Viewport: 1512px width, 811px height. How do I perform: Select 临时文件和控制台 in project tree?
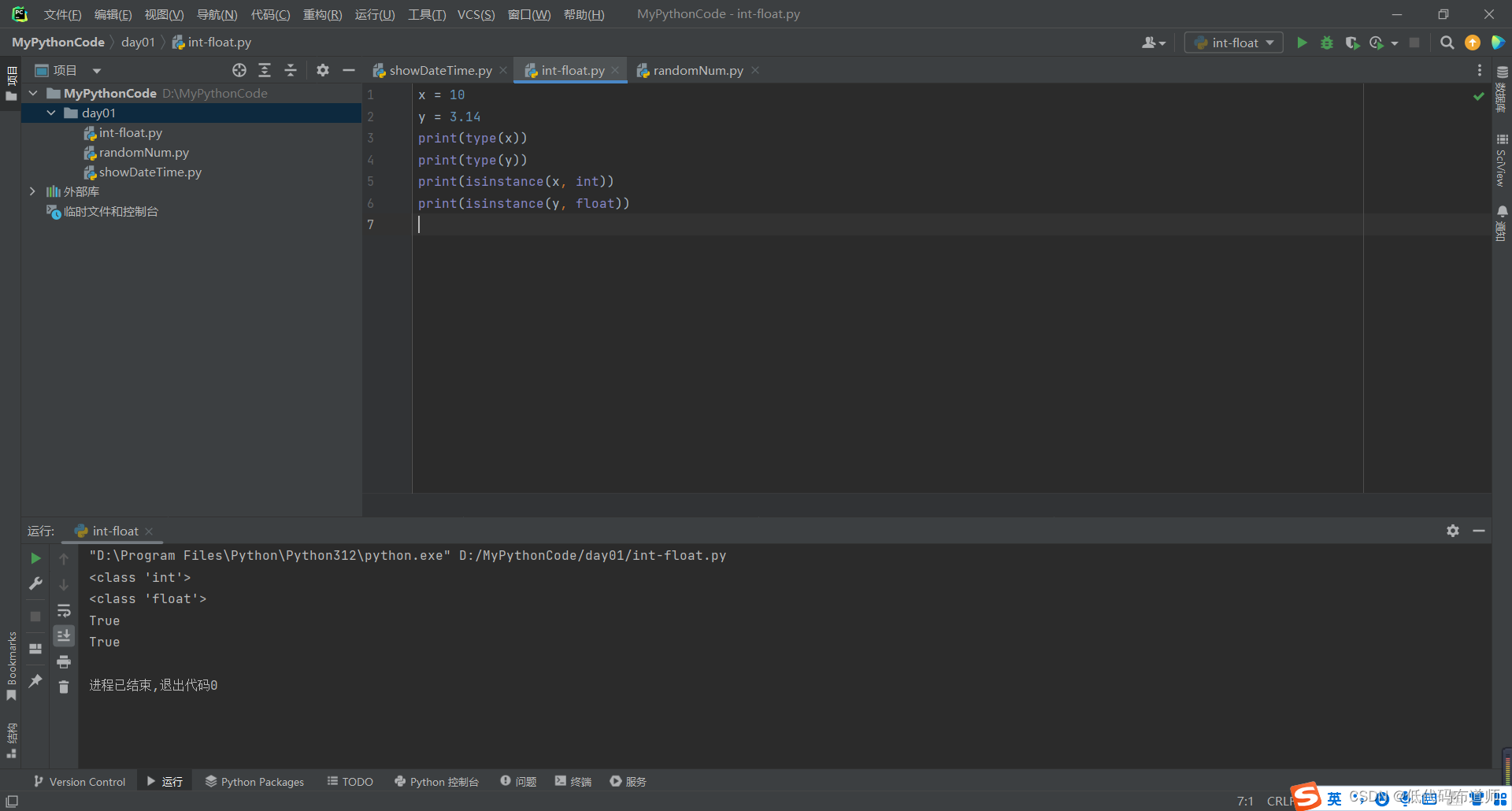pos(110,211)
